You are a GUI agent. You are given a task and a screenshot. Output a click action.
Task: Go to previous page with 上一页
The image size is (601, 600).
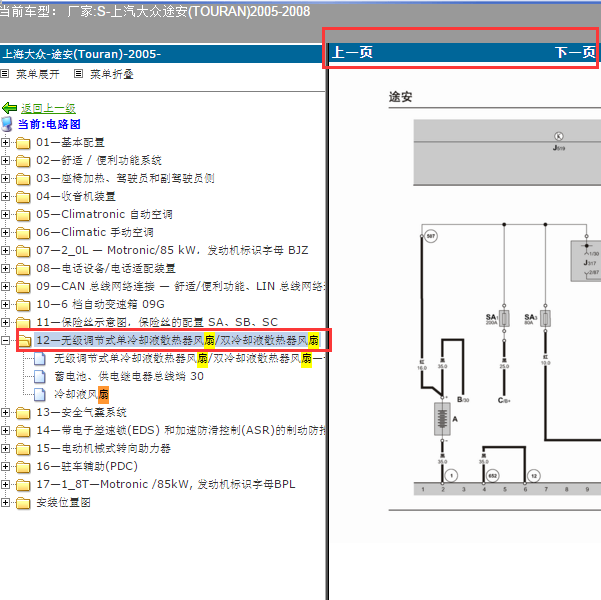point(352,52)
